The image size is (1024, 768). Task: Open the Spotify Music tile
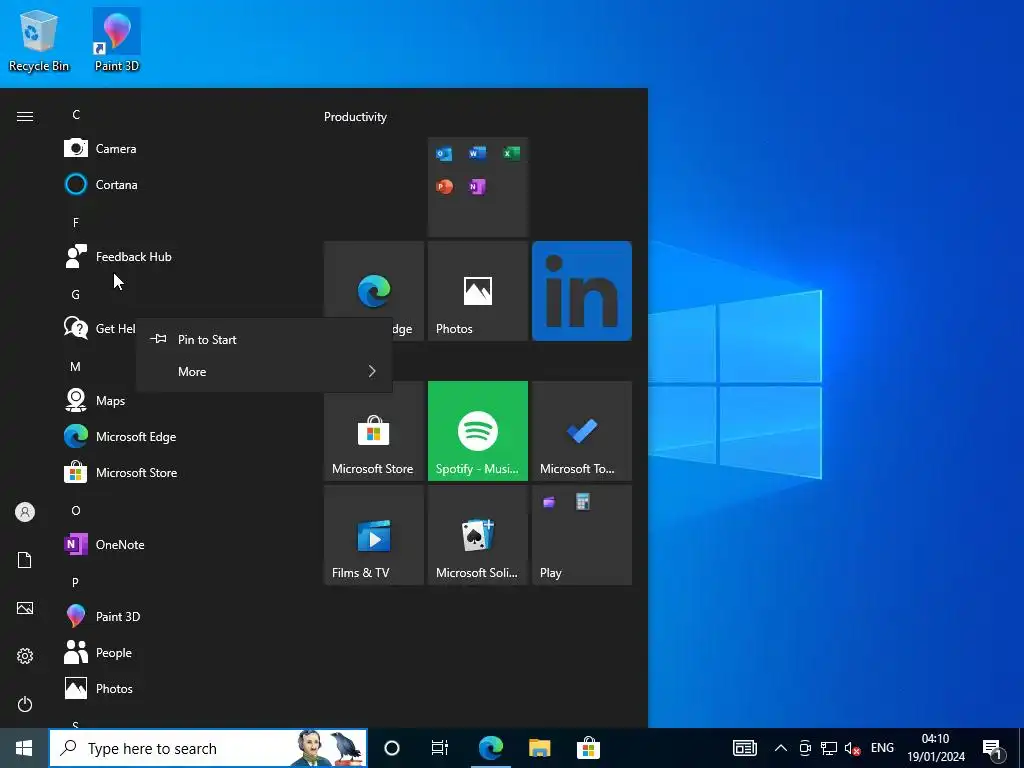pos(477,431)
